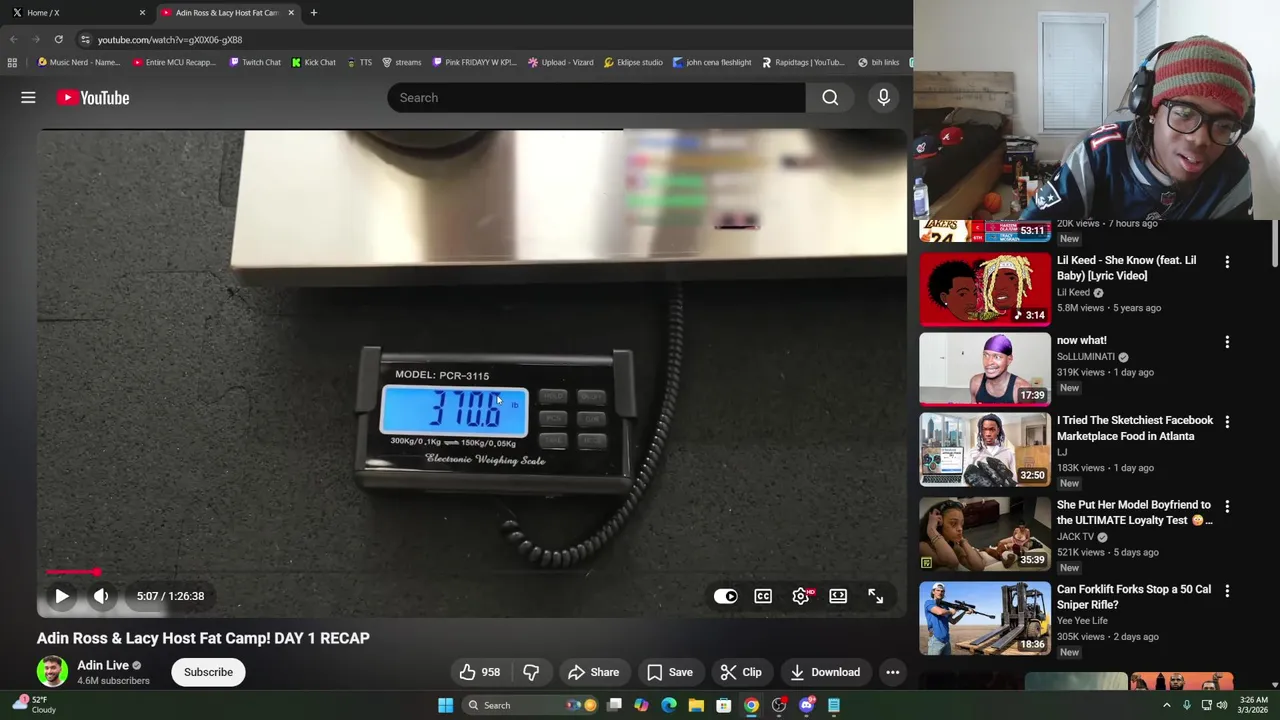
Task: Open options for Forklift Forks video
Action: 1227,591
